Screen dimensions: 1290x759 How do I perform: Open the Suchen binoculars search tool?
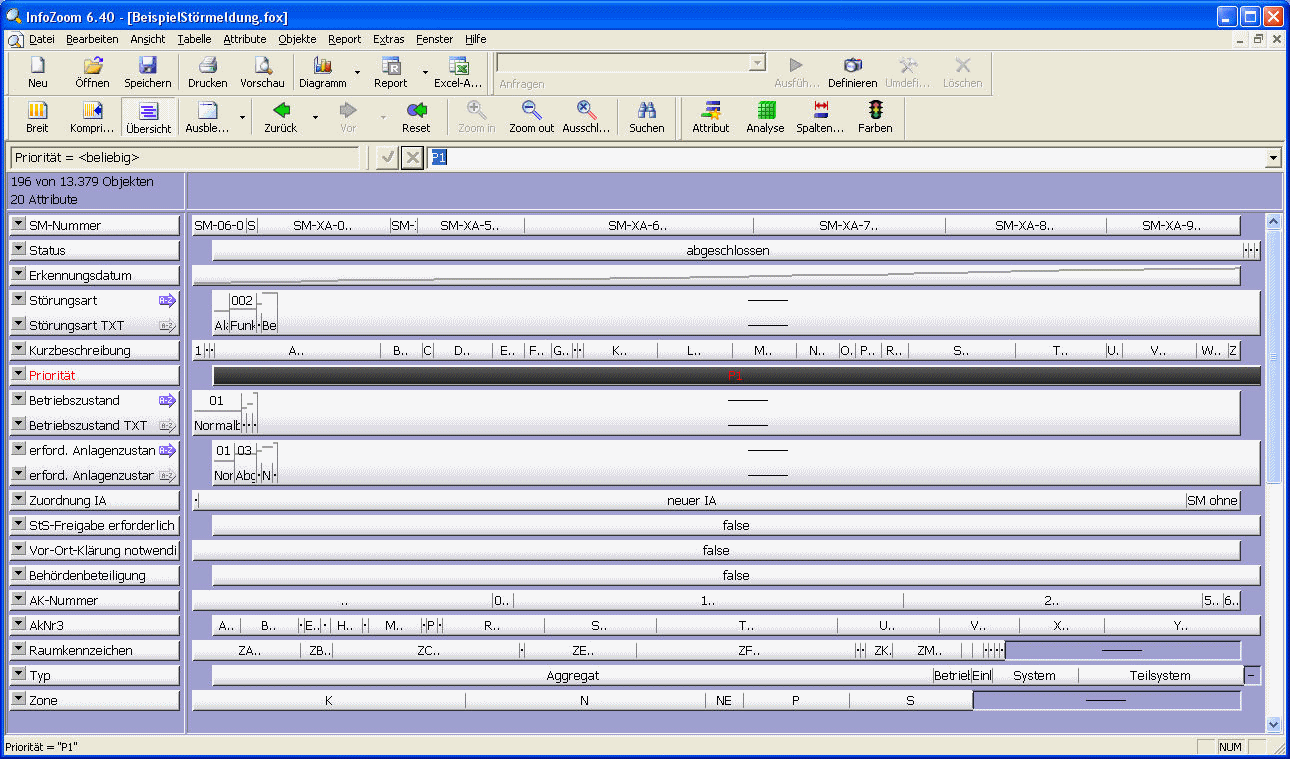646,112
